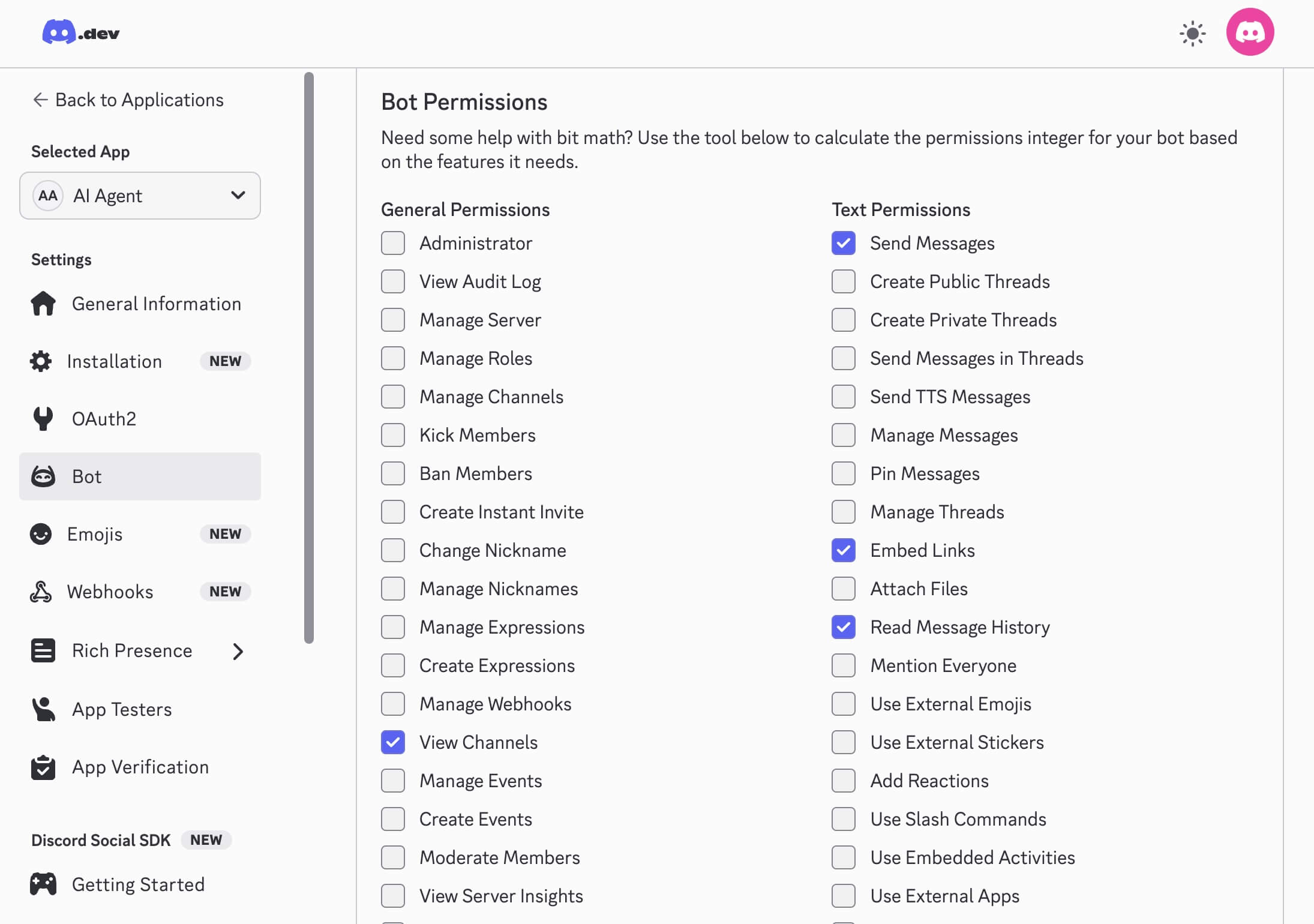Click the App Testers icon

click(43, 709)
